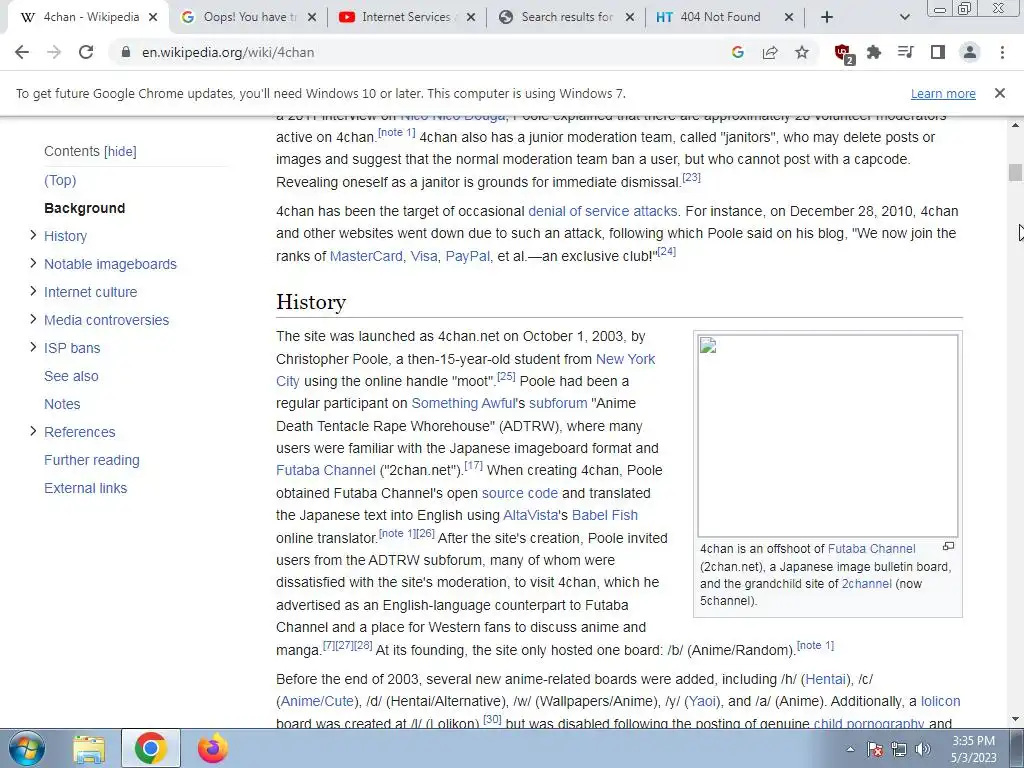Close the 4chan - Wikipedia tab

(x=153, y=17)
